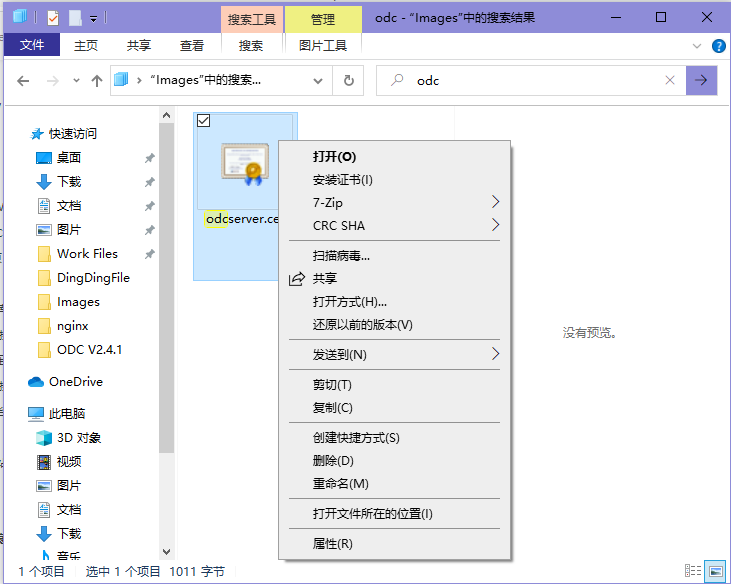Image resolution: width=731 pixels, height=584 pixels.
Task: Select the odcserver.cer certificate thumbnail
Action: (245, 165)
